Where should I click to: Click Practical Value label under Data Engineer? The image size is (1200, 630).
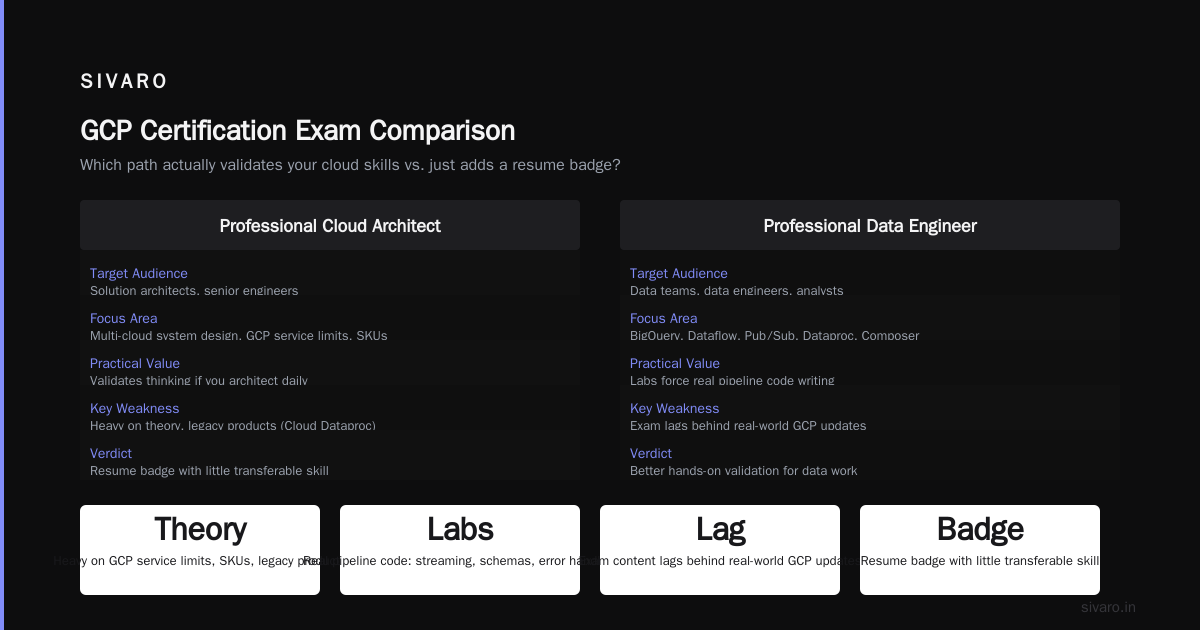click(x=675, y=363)
